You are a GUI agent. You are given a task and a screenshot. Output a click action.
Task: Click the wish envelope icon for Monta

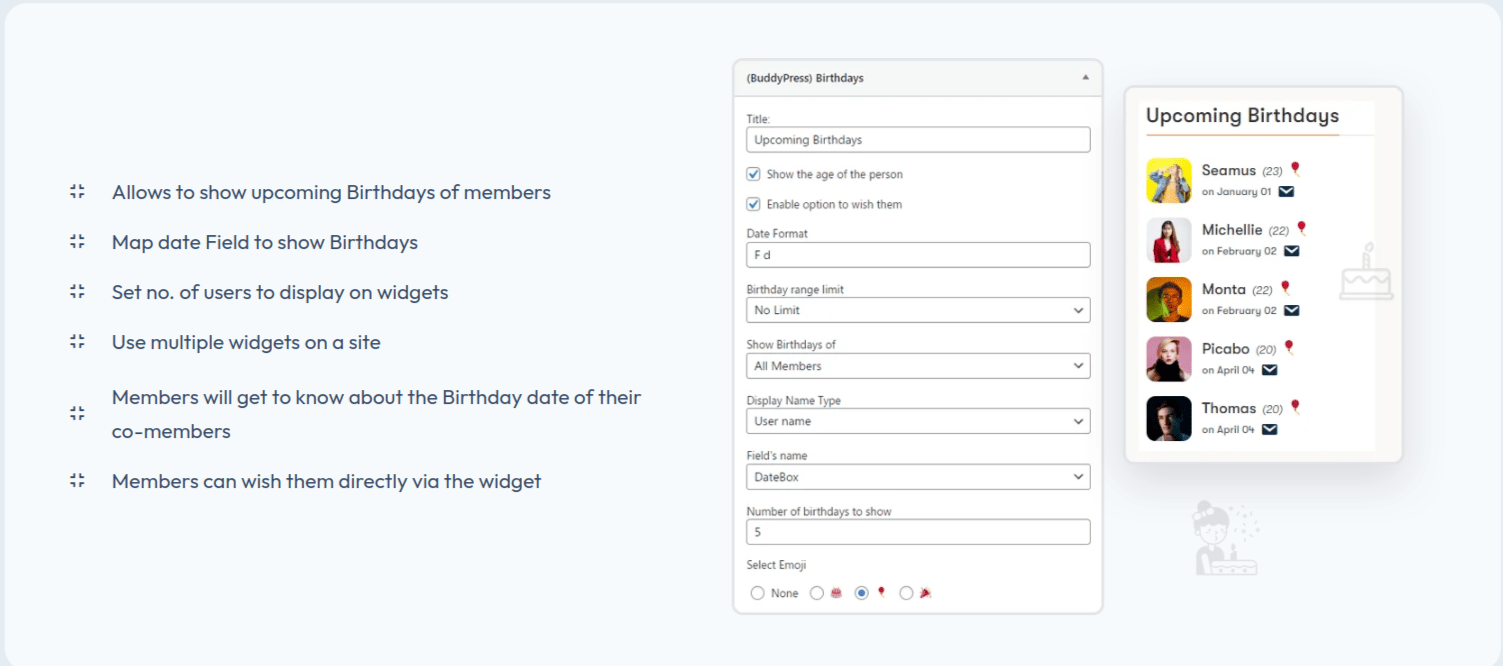(1292, 310)
